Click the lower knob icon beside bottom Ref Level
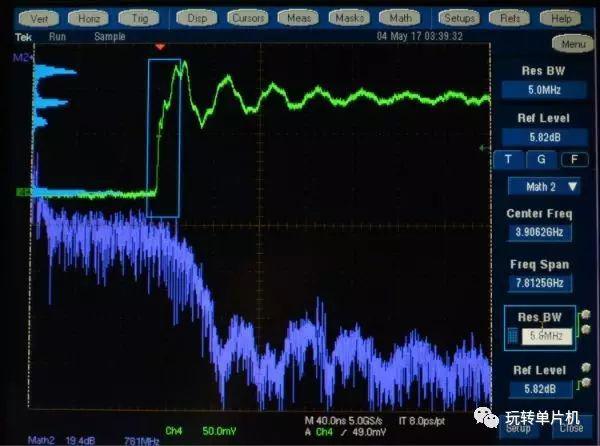 (x=586, y=382)
